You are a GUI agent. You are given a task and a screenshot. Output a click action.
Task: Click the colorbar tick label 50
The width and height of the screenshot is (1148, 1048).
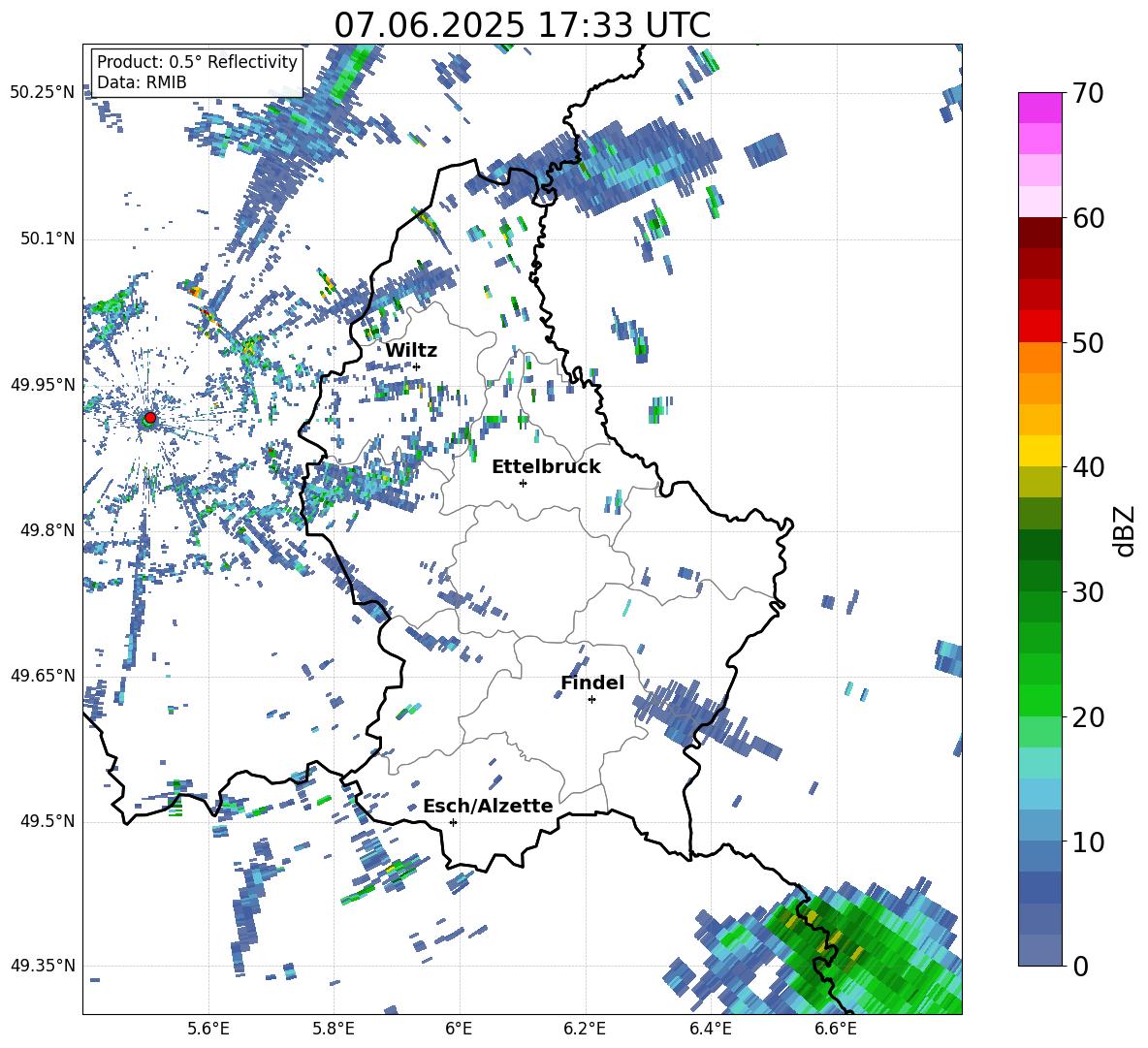(1087, 343)
